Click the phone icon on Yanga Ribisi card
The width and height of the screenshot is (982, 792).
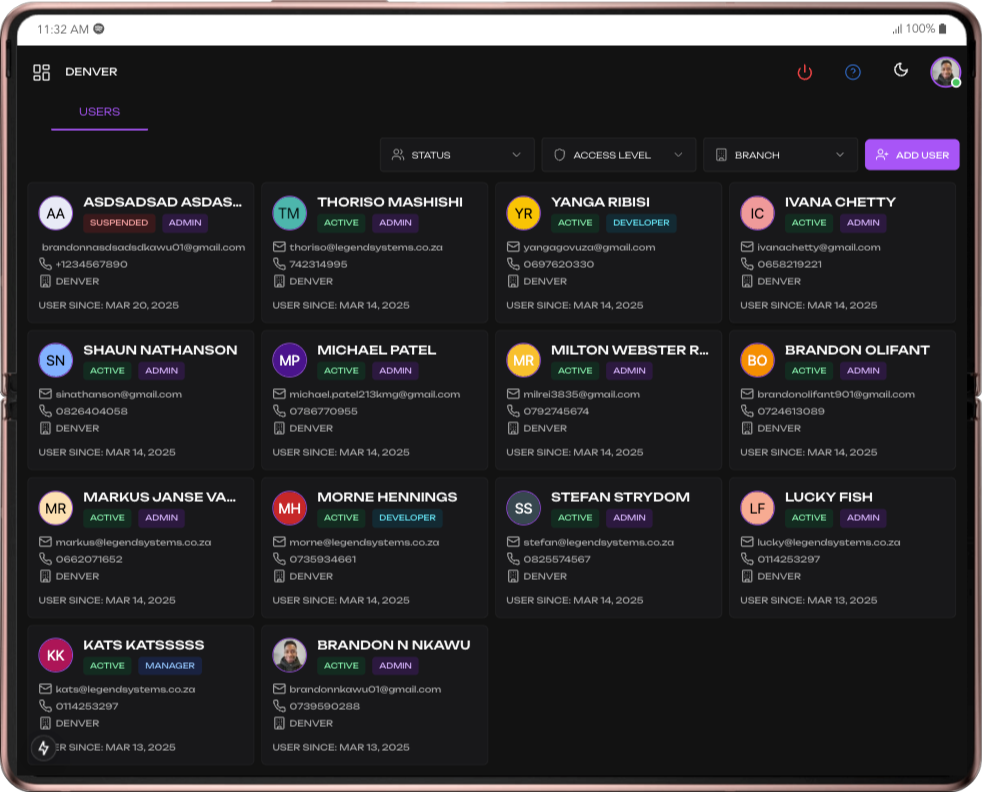(x=514, y=264)
